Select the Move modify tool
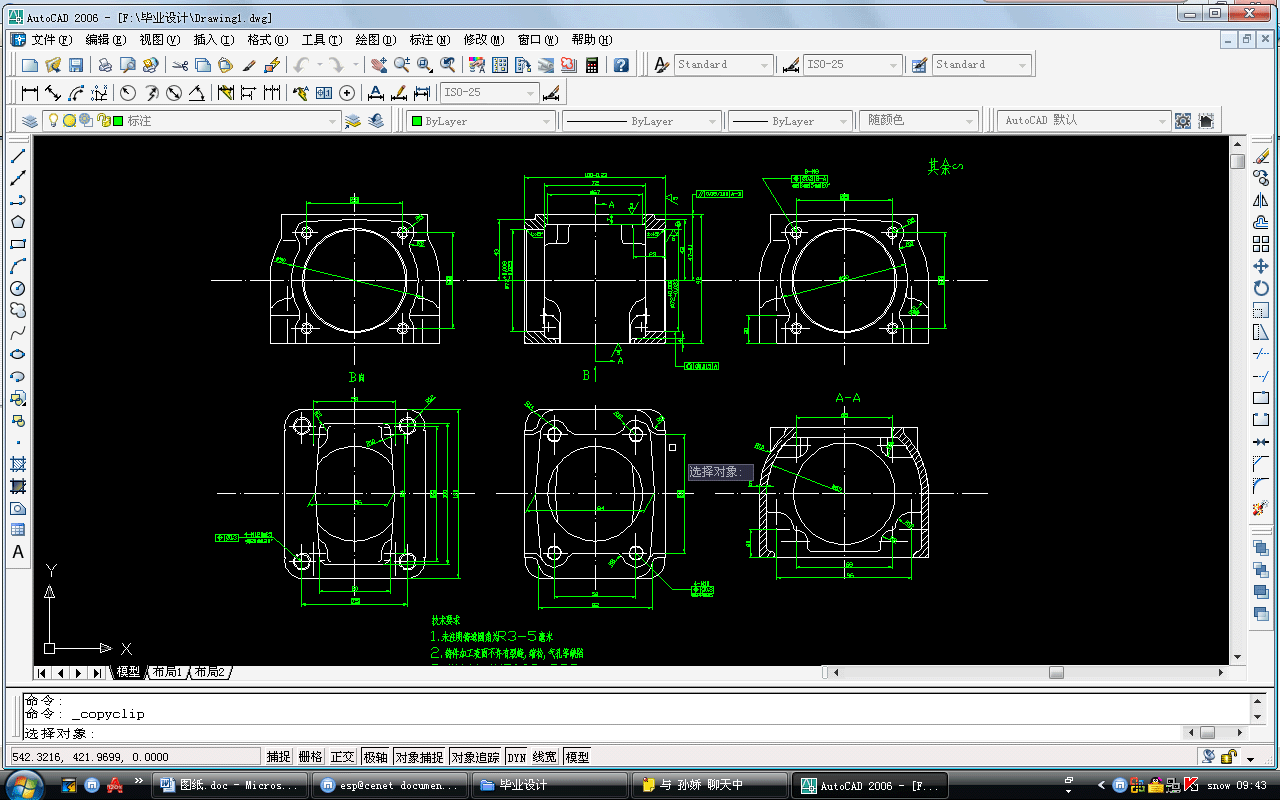 tap(1261, 266)
